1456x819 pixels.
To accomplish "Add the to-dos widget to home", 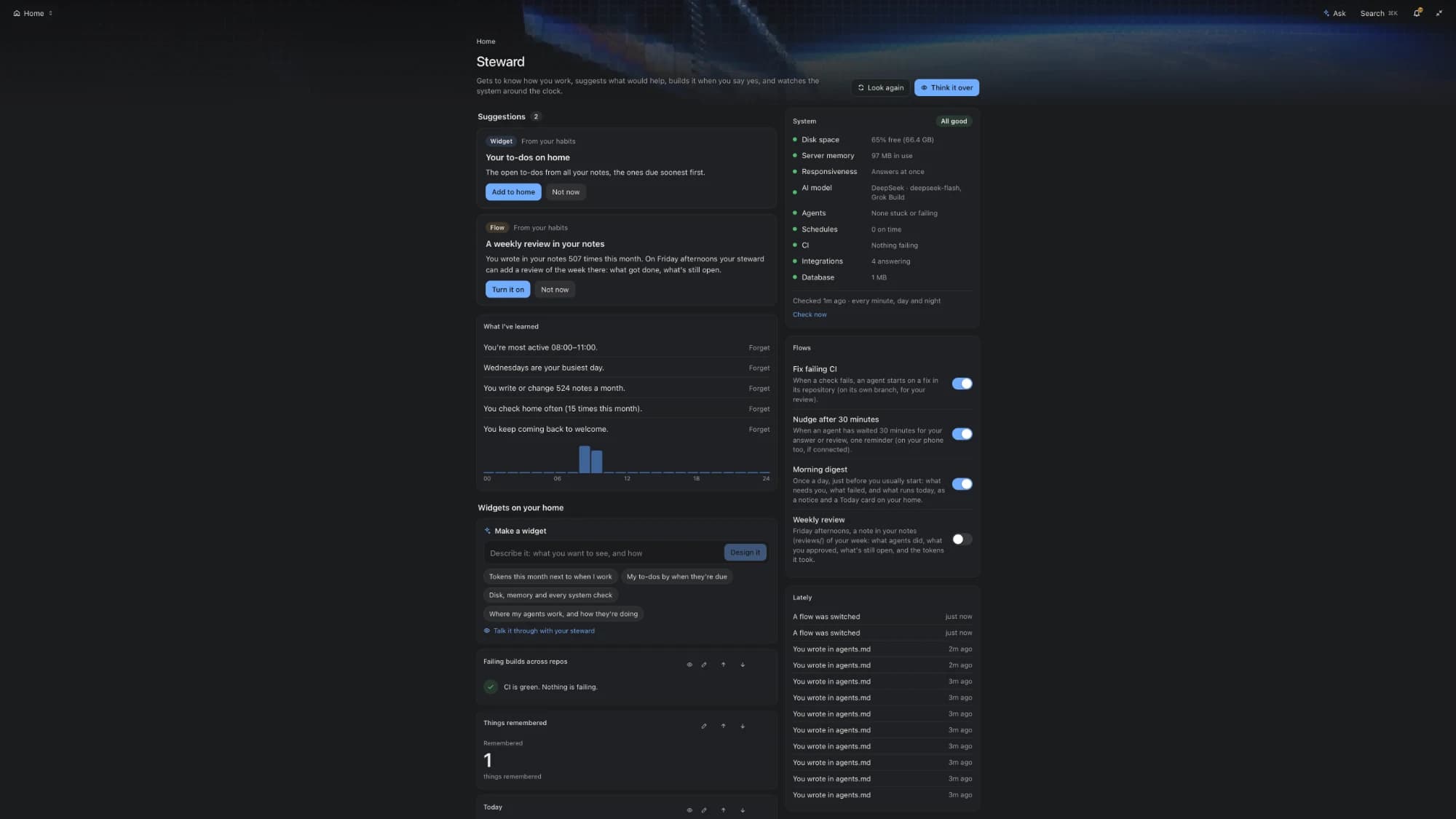I will pos(513,192).
